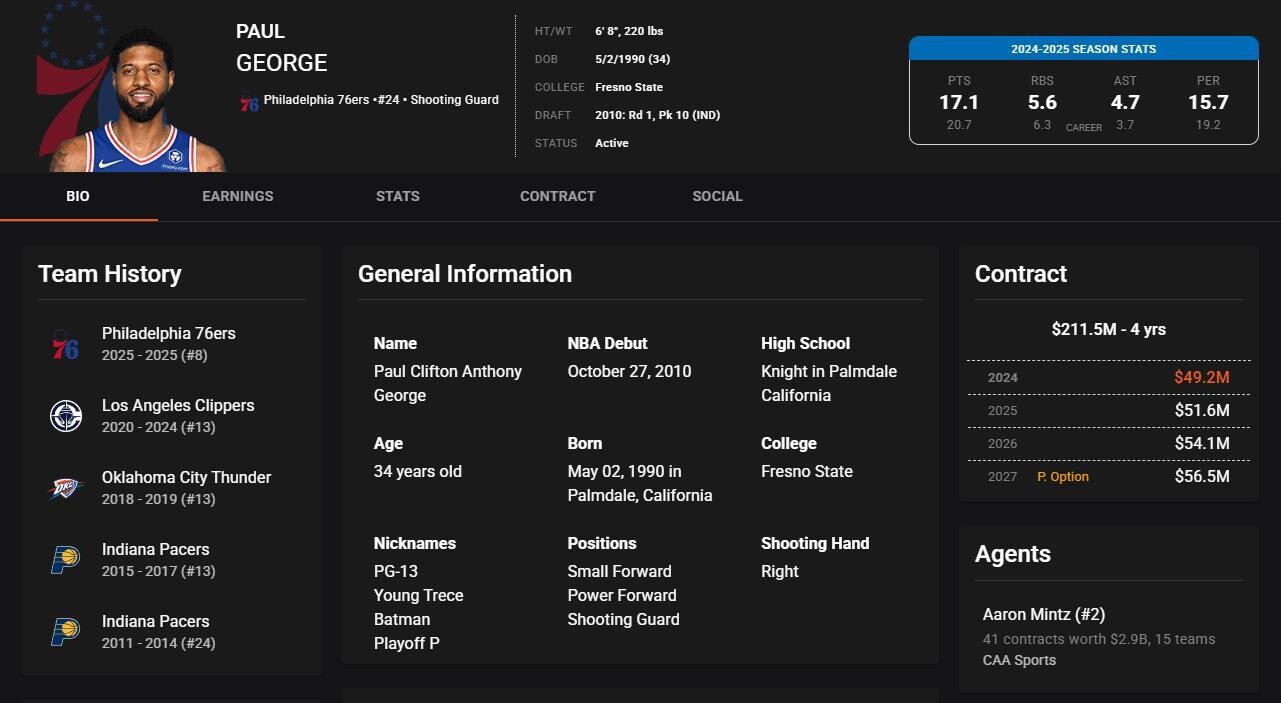Screen dimensions: 1281x703
Task: Click the Oklahoma City Thunder team name
Action: pos(186,477)
